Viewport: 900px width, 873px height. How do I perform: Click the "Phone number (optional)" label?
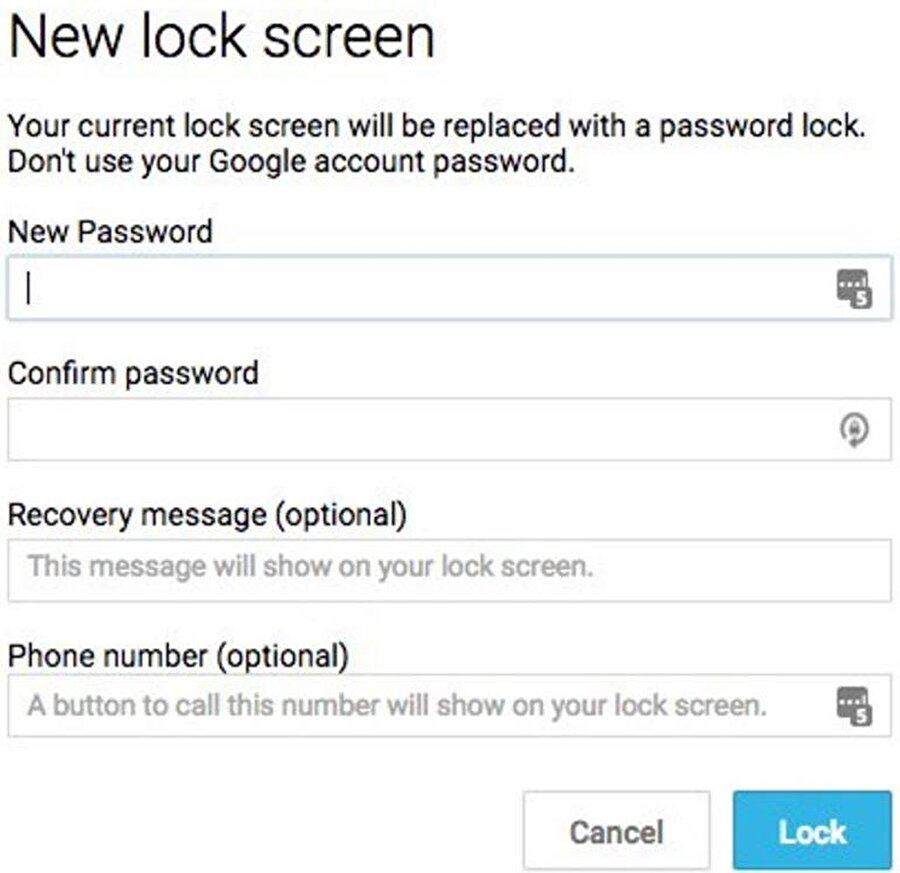point(178,656)
